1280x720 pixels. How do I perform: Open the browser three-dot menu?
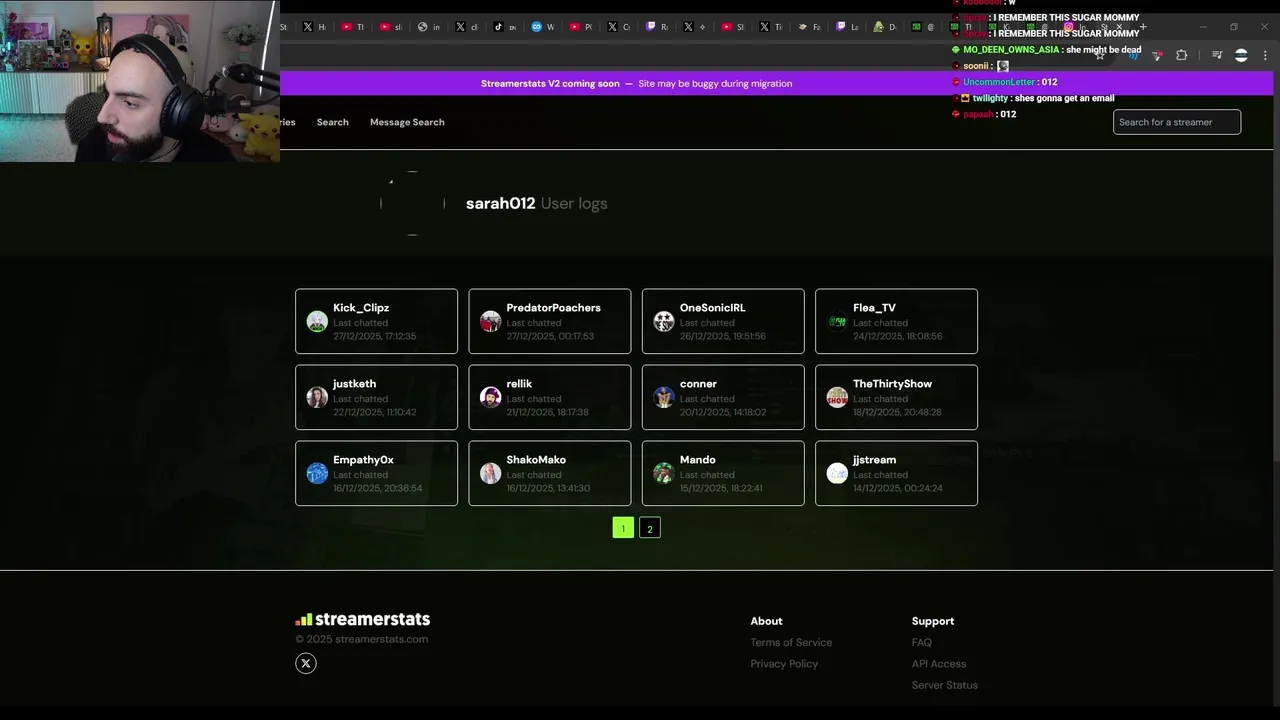point(1265,56)
